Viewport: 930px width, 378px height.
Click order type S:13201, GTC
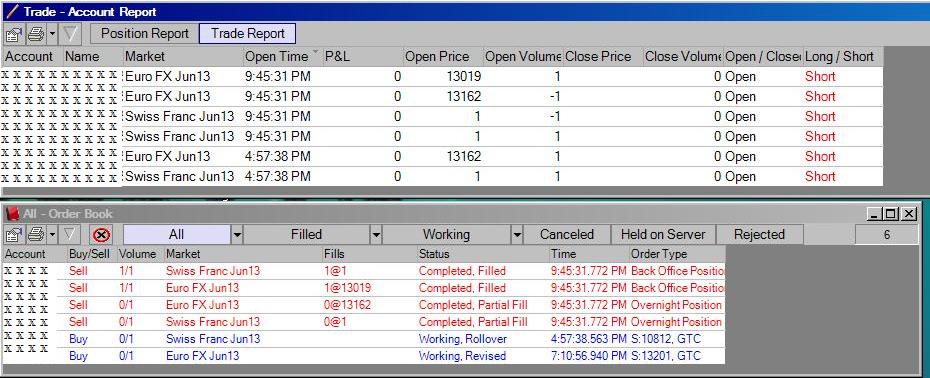pos(665,356)
